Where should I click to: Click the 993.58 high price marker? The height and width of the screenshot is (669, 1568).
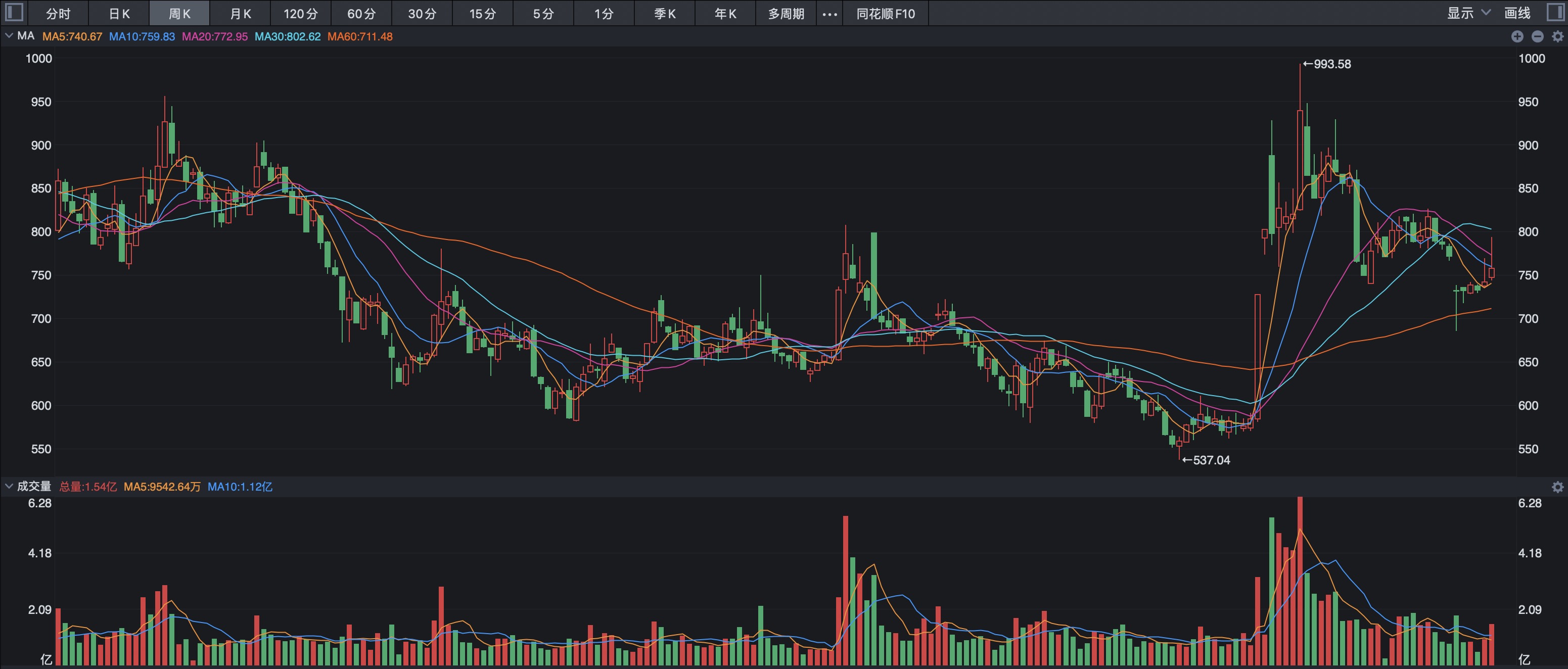tap(1326, 64)
